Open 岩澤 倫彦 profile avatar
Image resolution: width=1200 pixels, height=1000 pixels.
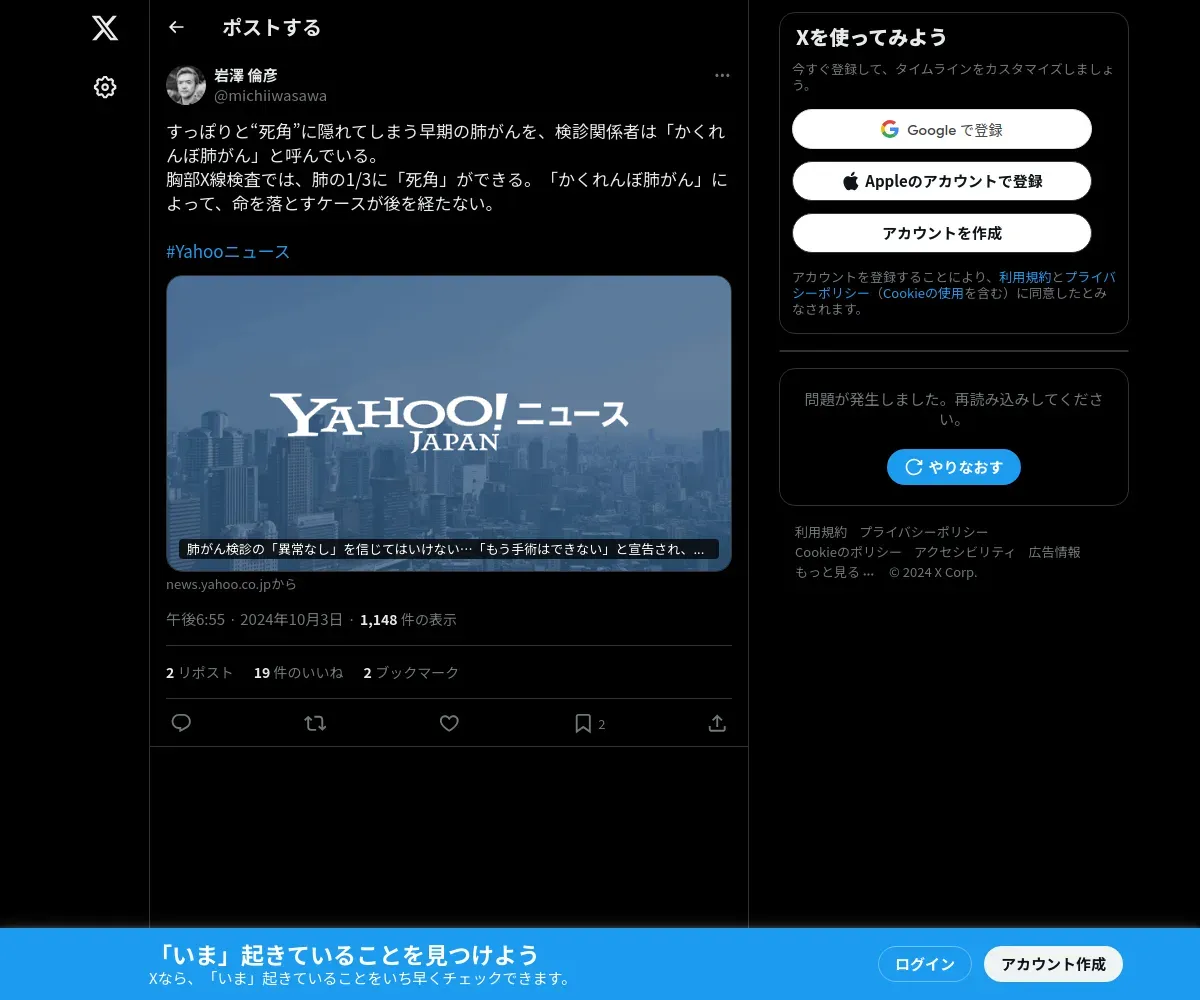[x=186, y=85]
